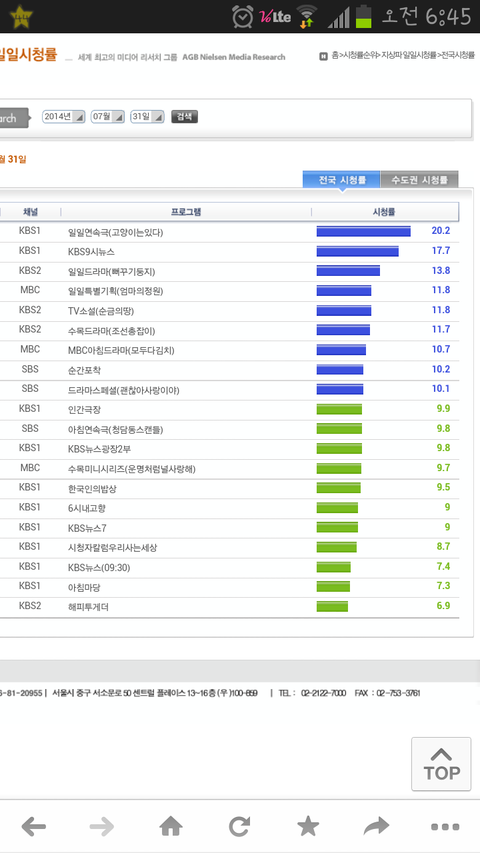Open the 31일 day dropdown
The width and height of the screenshot is (480, 853).
coord(147,116)
